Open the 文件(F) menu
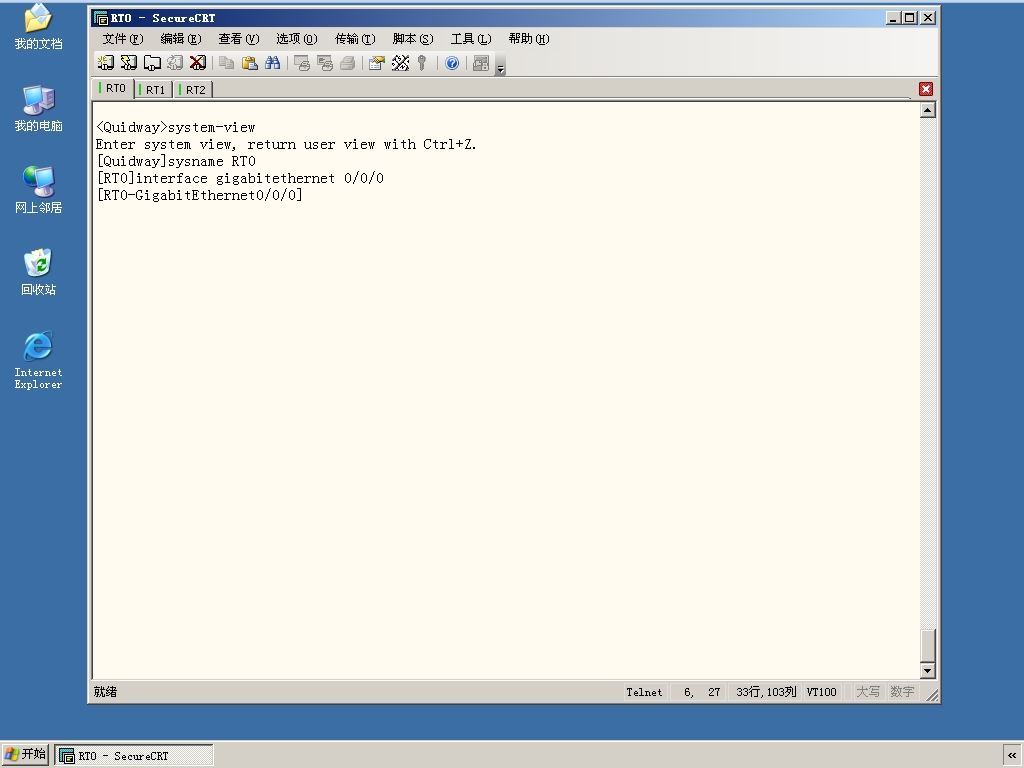Screen dimensions: 1024x768 click(122, 39)
